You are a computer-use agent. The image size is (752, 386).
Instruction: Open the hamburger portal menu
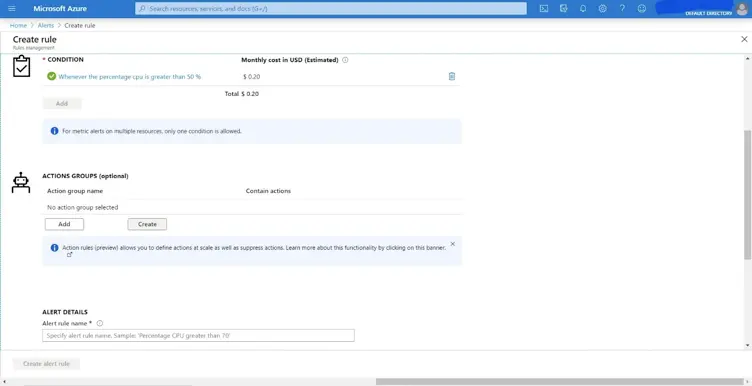[12, 9]
